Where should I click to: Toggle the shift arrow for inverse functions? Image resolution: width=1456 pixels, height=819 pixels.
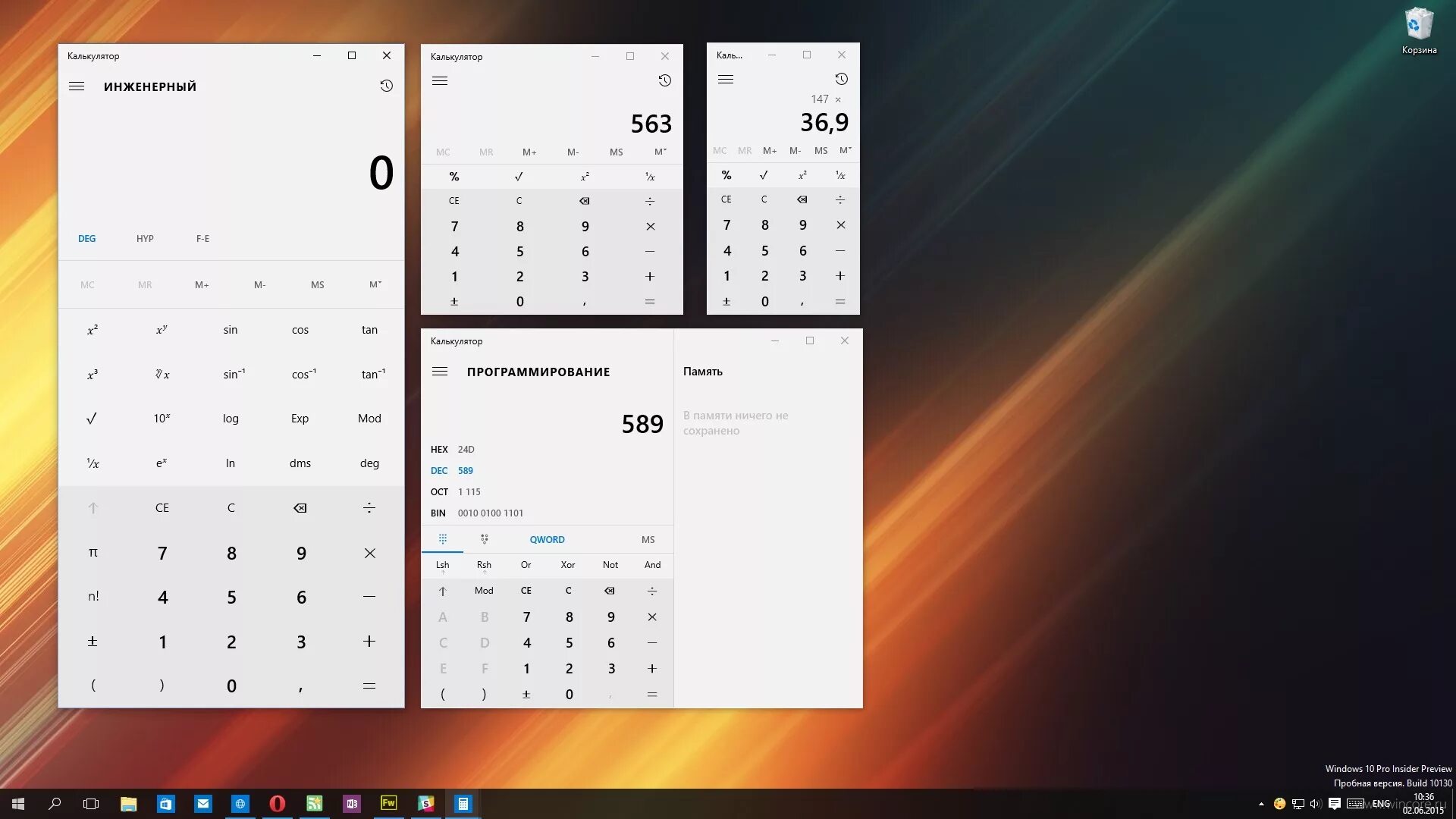tap(93, 508)
